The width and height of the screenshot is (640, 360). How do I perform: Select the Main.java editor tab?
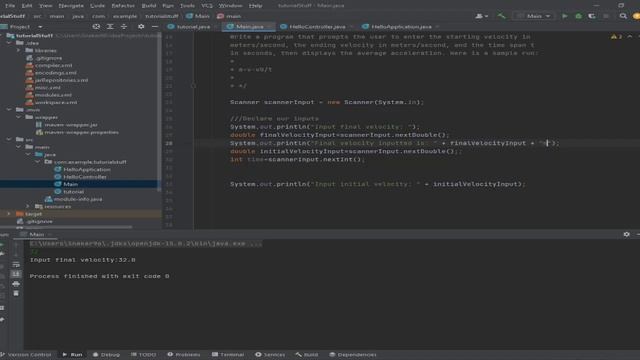pyautogui.click(x=249, y=27)
